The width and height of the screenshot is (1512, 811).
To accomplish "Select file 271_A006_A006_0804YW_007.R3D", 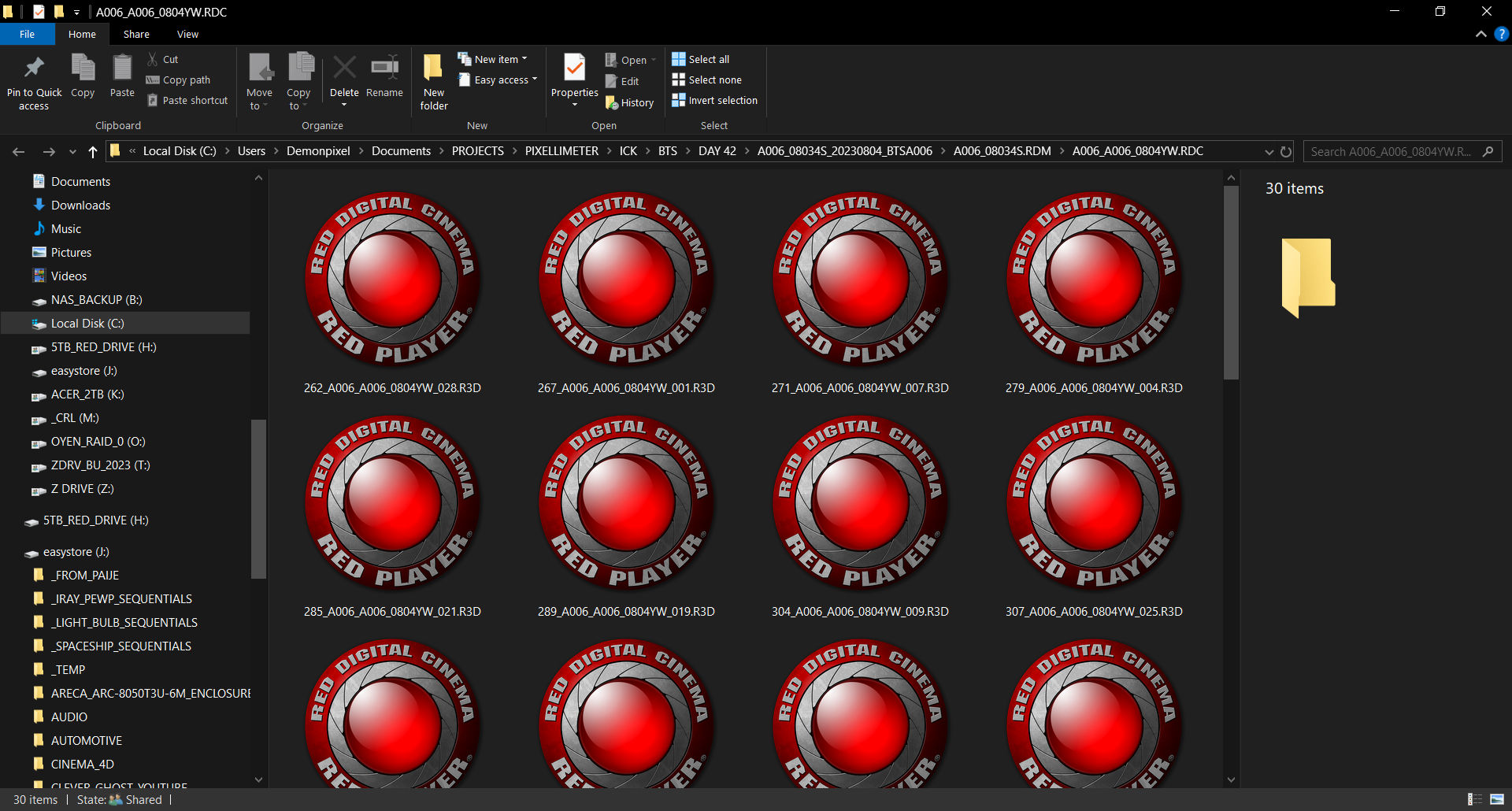I will 860,291.
